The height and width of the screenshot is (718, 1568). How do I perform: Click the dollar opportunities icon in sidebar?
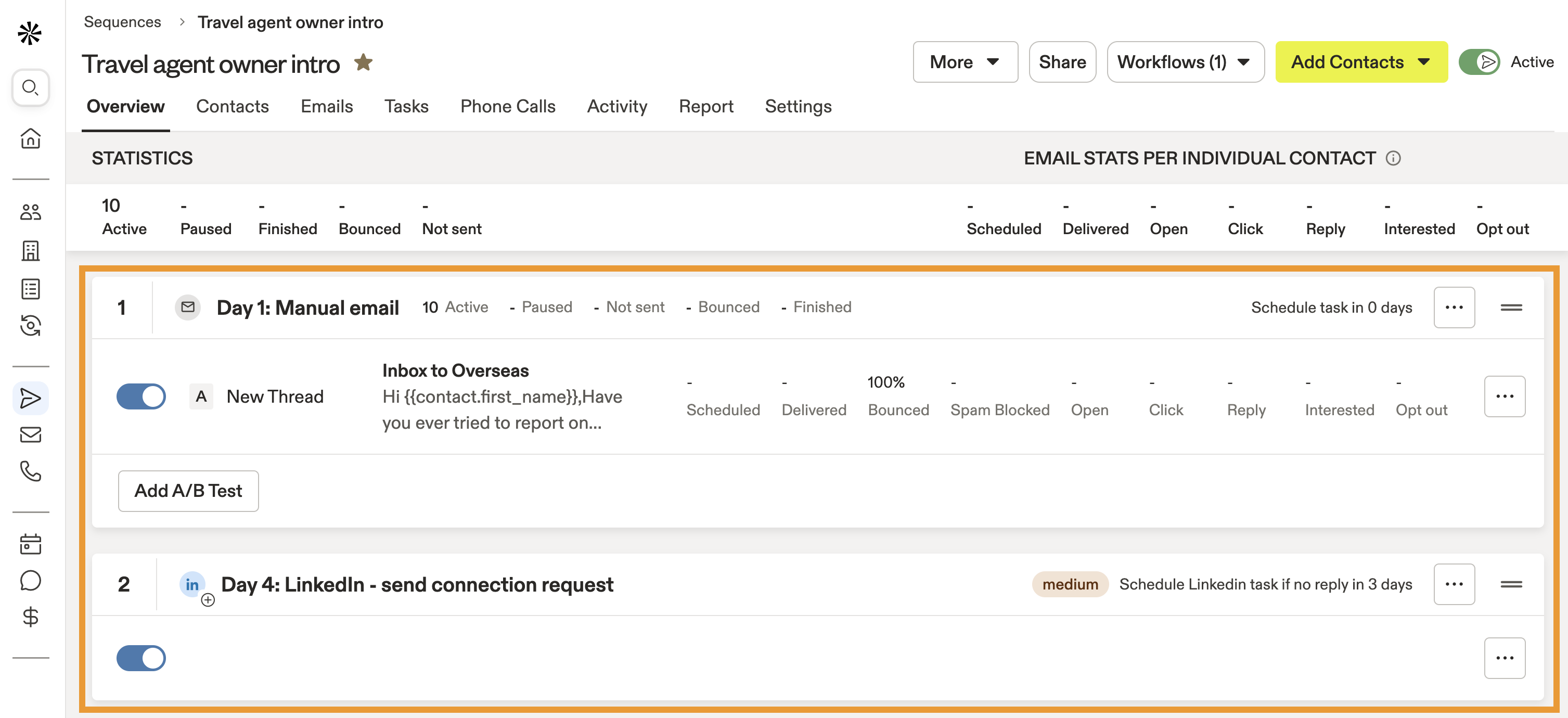point(31,618)
